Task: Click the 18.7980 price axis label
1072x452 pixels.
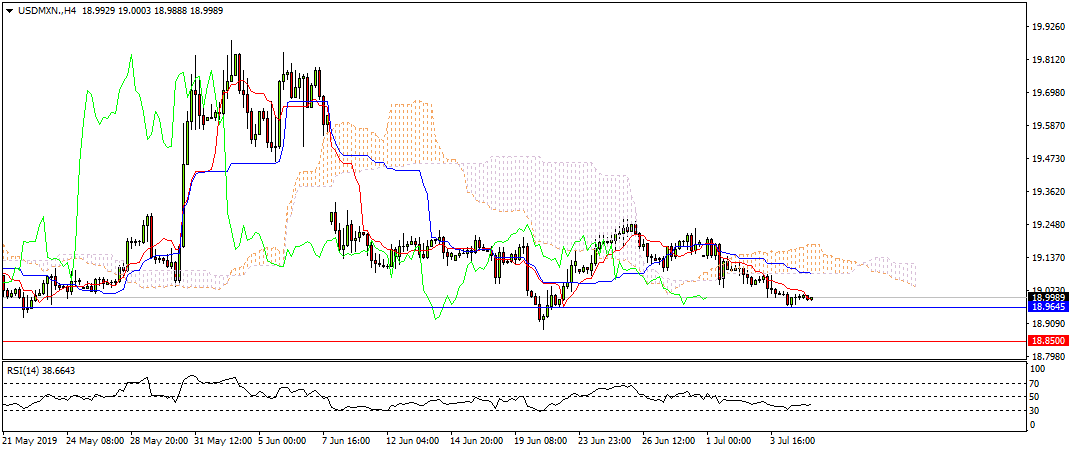Action: (1048, 356)
